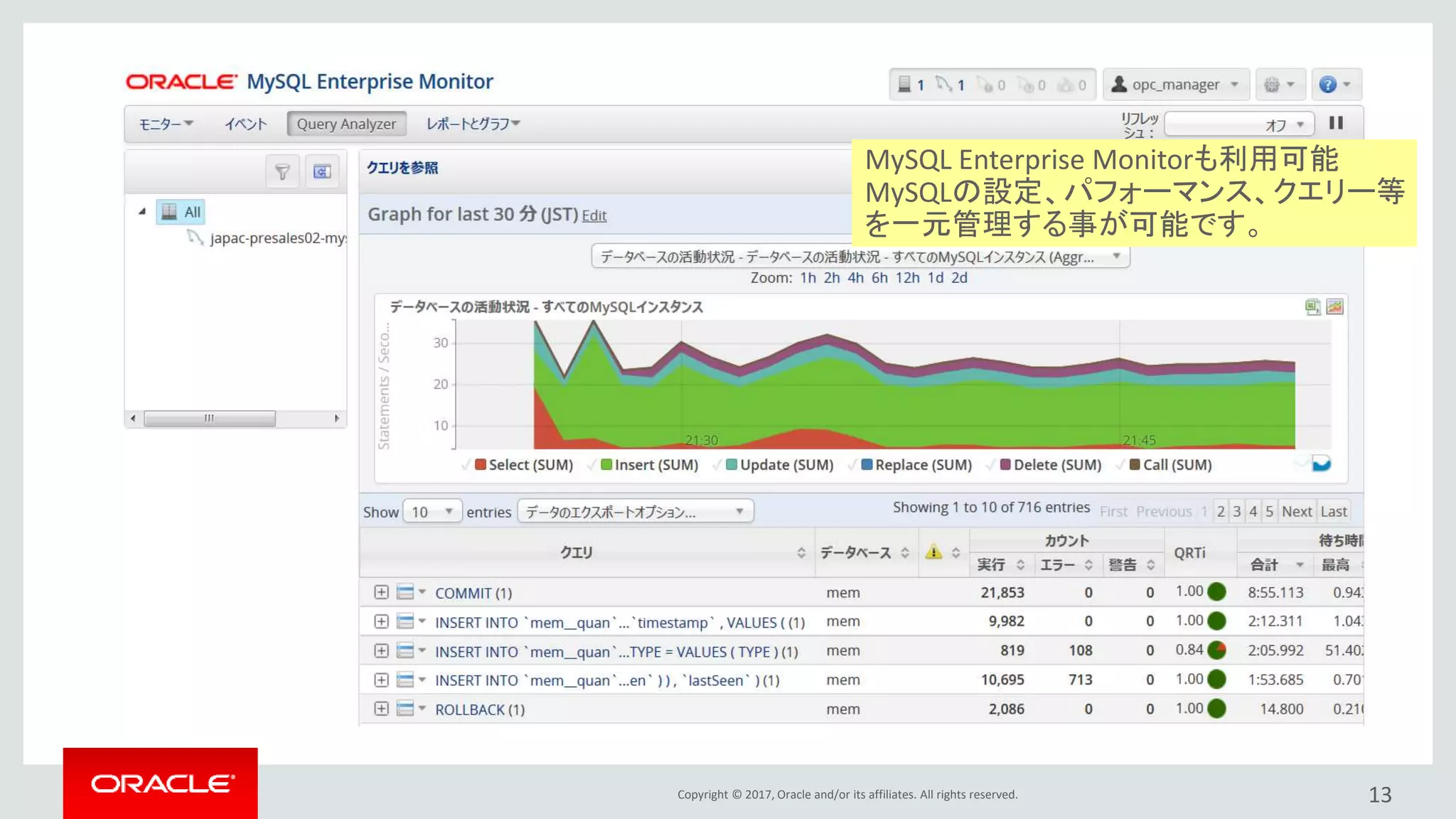Set zoom to 2d

coord(959,278)
